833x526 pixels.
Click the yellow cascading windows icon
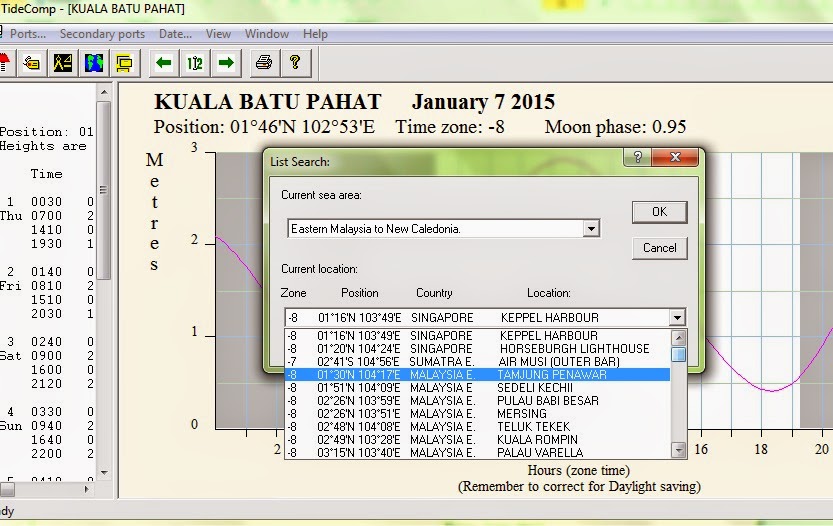tap(124, 63)
